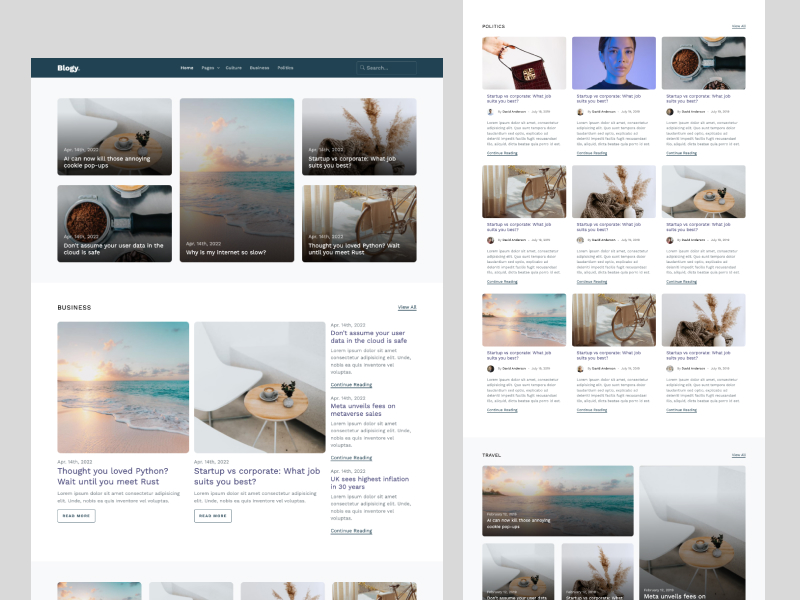Open the coffee portafilter thumbnail in Politics

click(704, 63)
